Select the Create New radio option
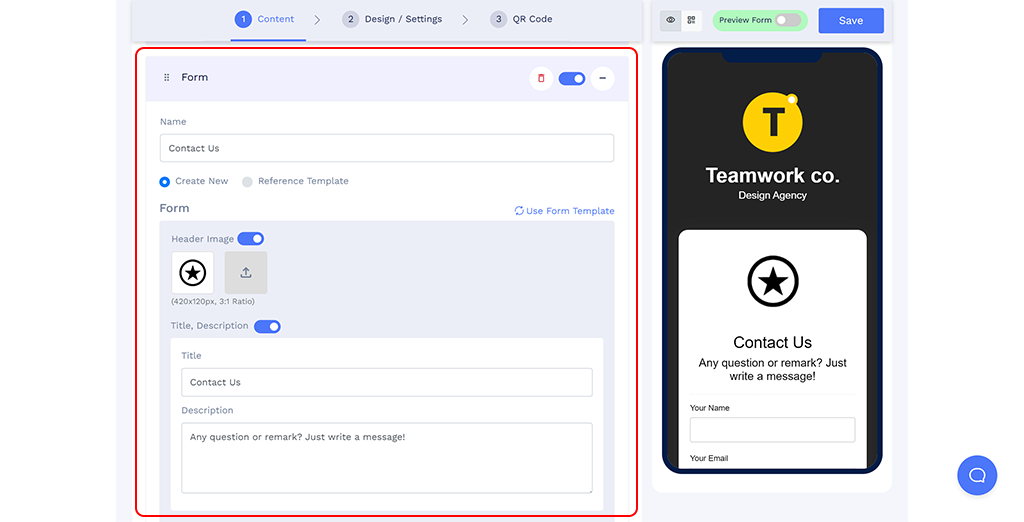Viewport: 1024px width, 522px height. 165,182
